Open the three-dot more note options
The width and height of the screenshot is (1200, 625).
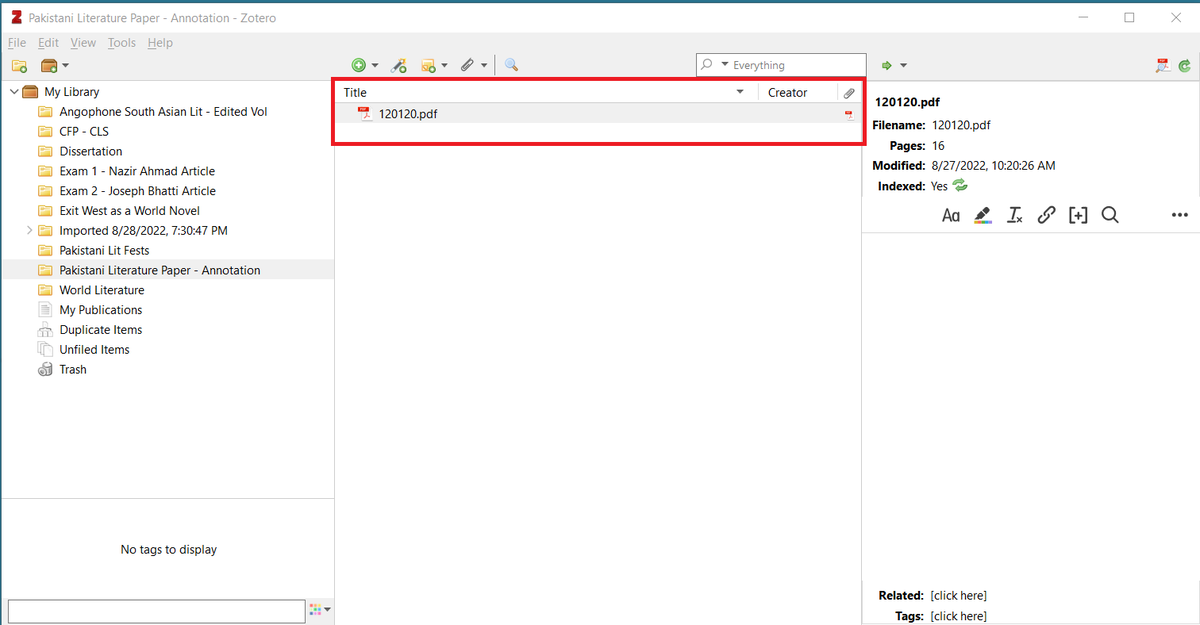coord(1180,215)
